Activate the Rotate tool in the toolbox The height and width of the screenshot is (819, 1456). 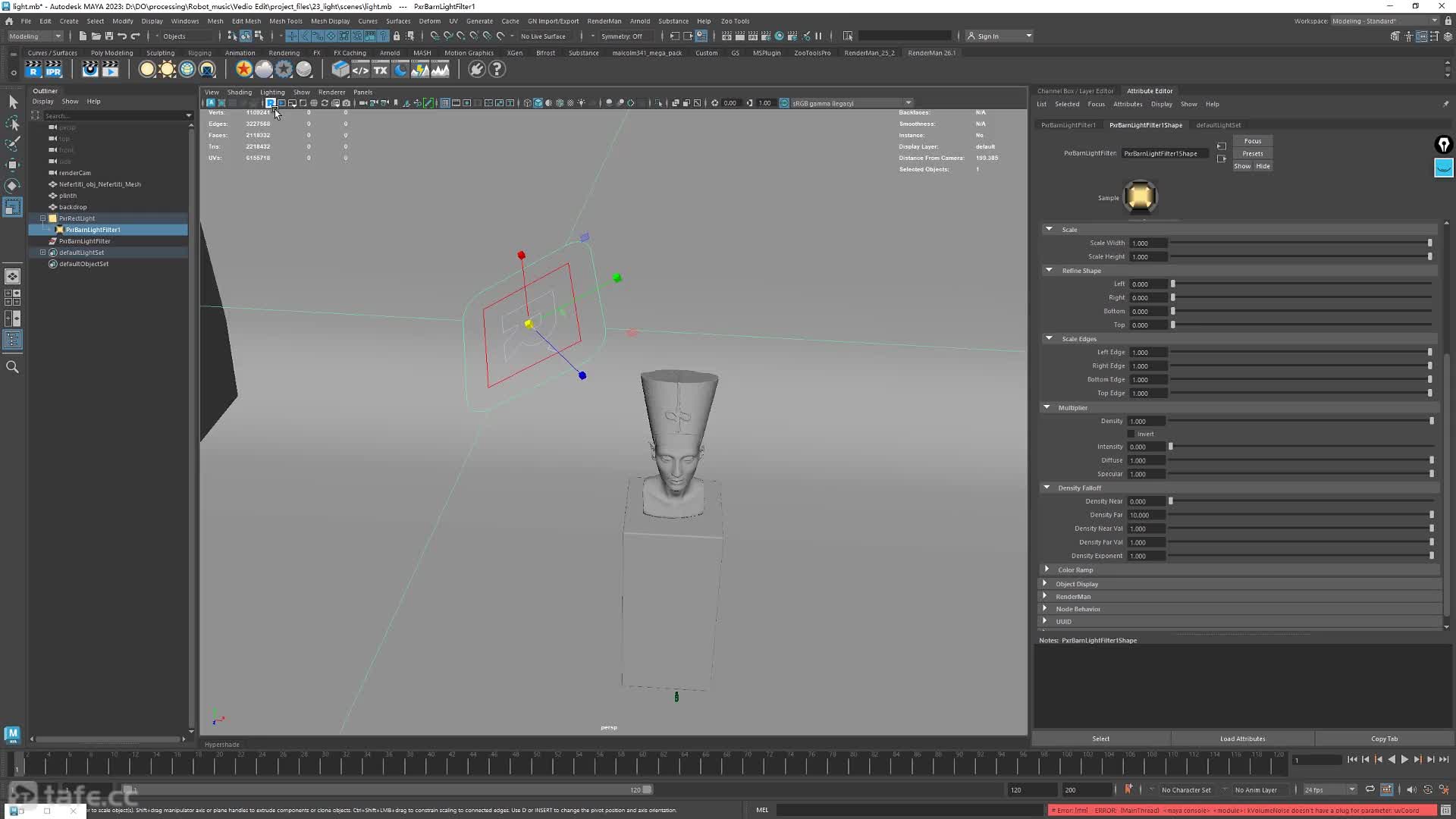13,186
